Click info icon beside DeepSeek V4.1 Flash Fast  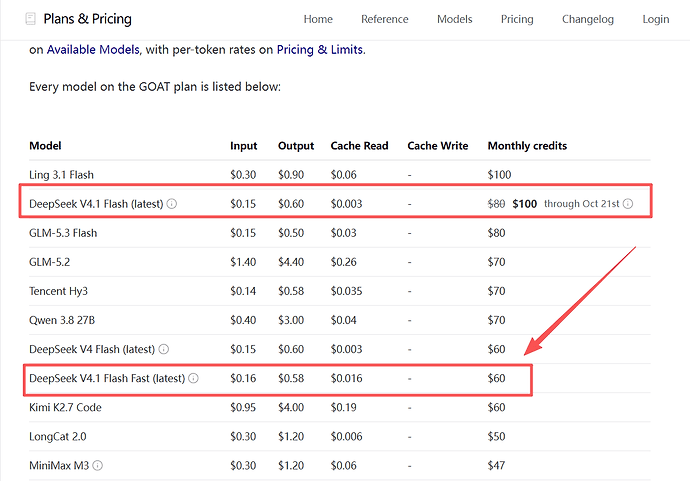point(194,378)
